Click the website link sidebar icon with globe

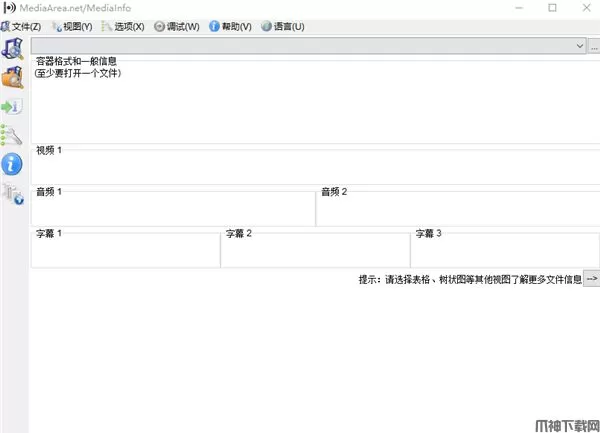tap(13, 194)
